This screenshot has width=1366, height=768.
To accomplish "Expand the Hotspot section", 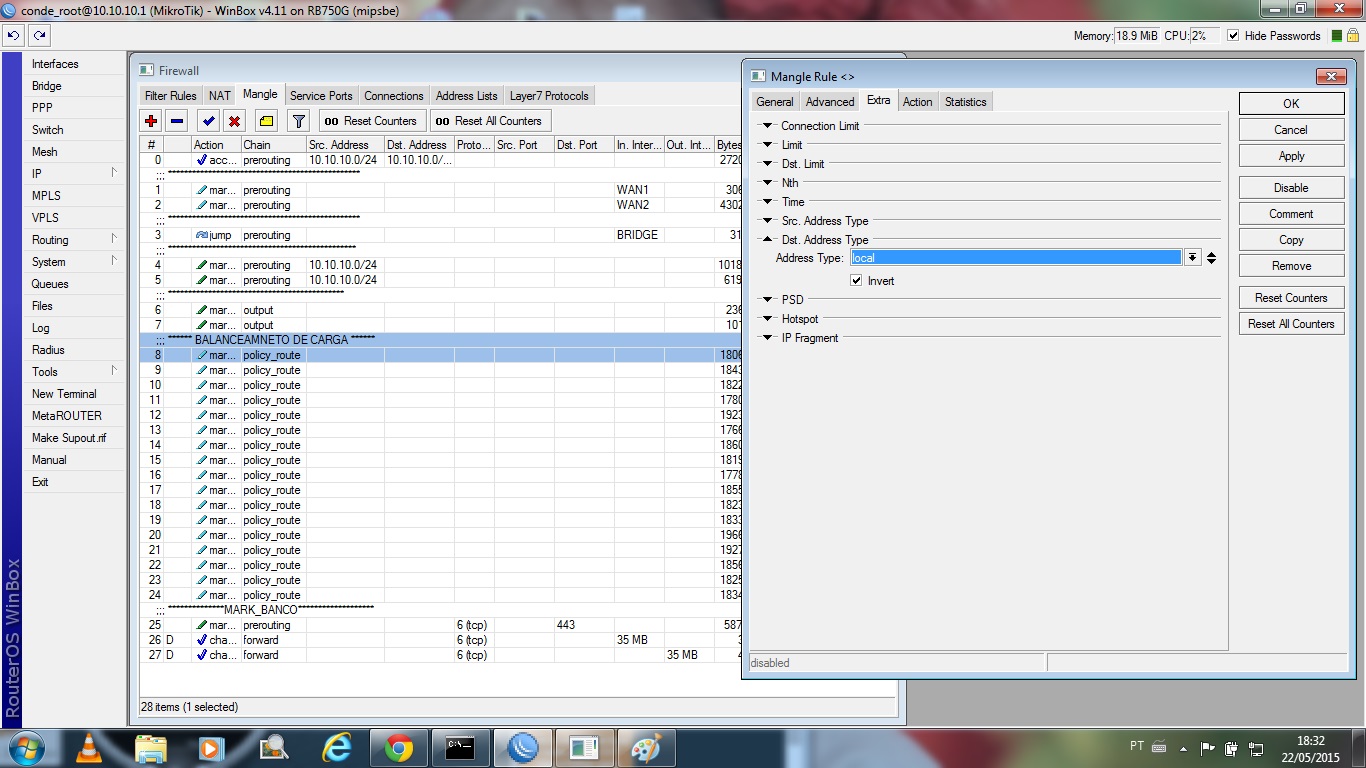I will [x=768, y=319].
